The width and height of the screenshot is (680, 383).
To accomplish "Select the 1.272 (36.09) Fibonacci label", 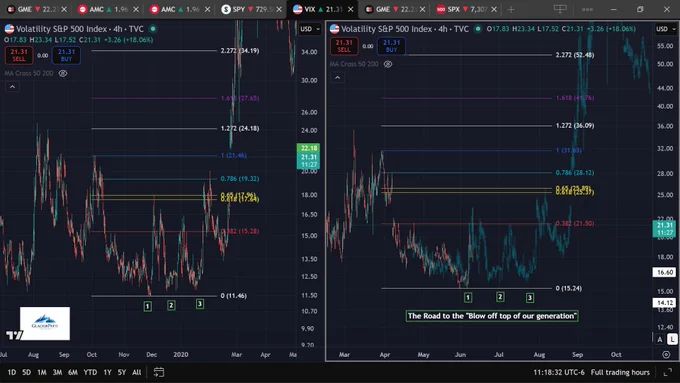I will tap(575, 126).
